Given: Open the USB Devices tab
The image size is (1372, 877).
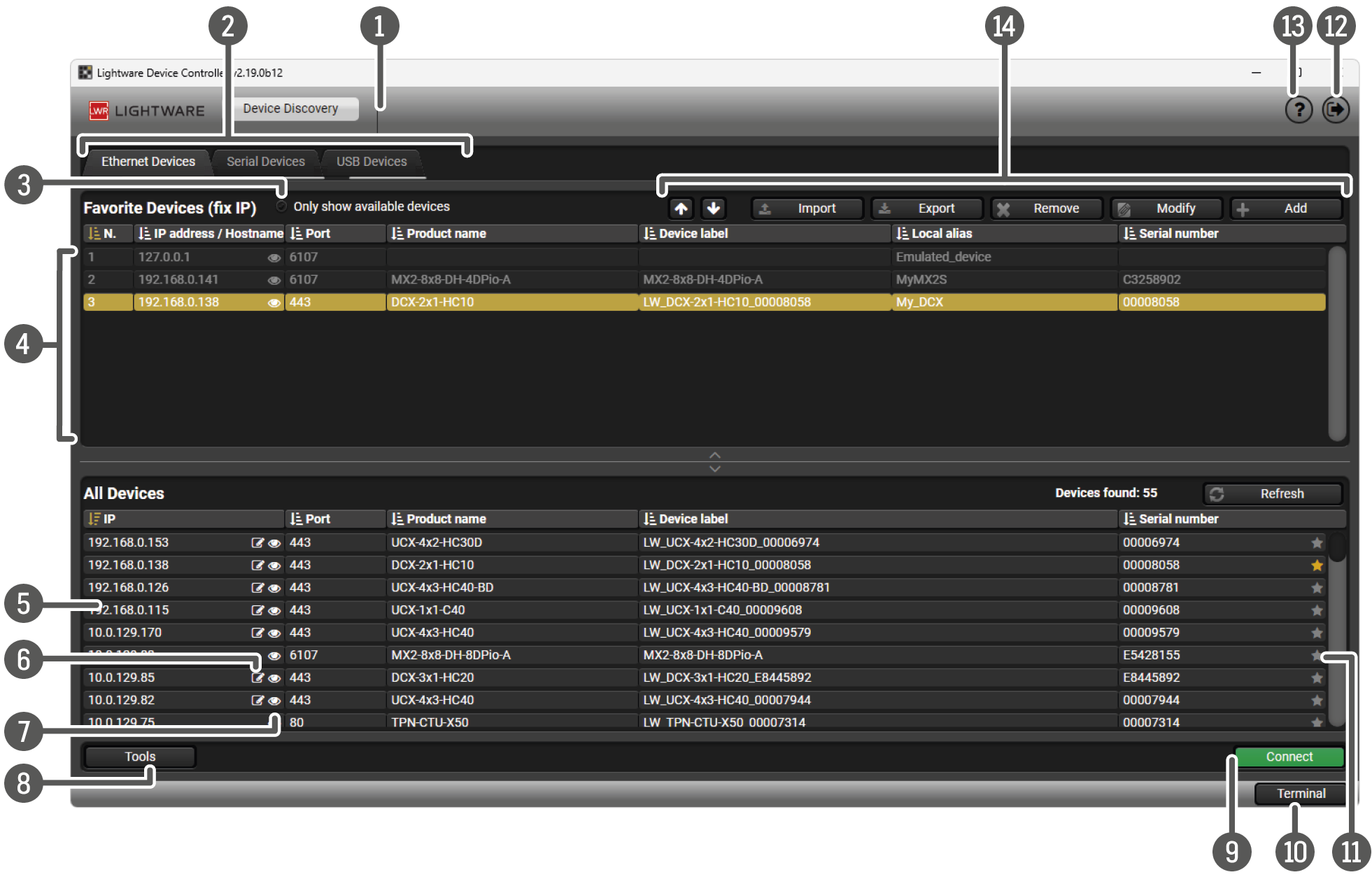Looking at the screenshot, I should [371, 162].
